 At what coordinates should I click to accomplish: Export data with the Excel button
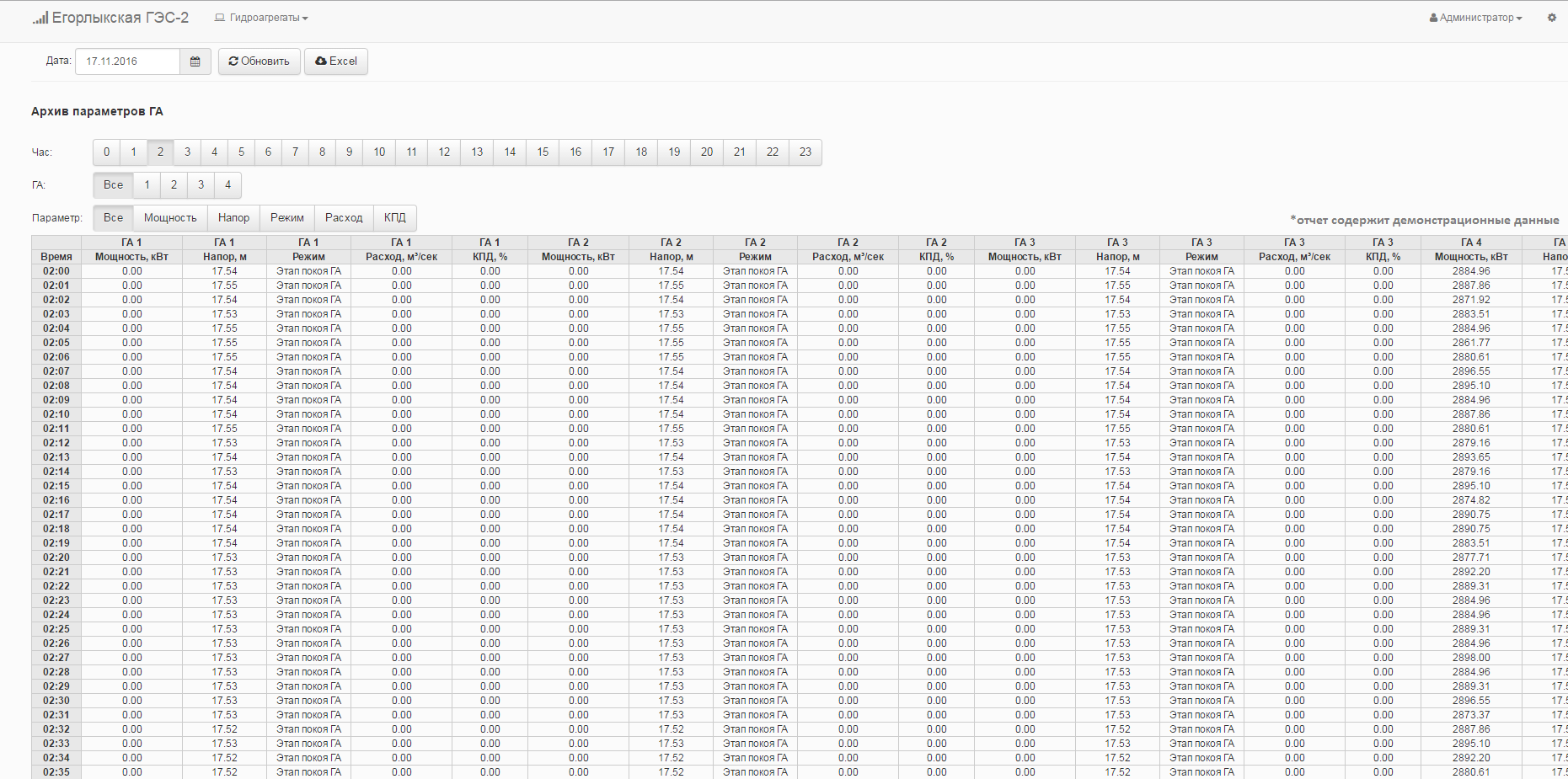click(x=336, y=61)
